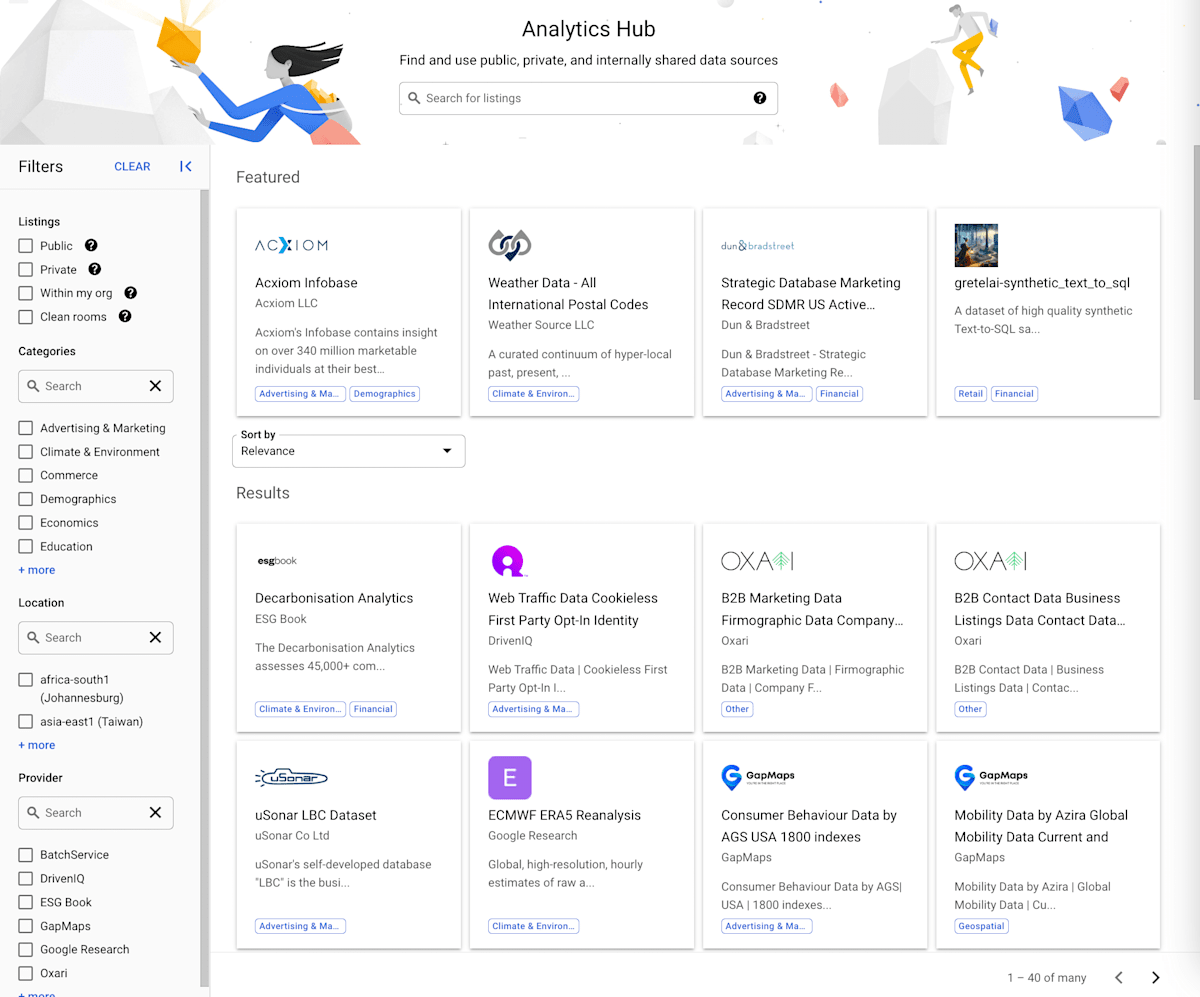Open help icon next to Private
The image size is (1200, 997).
[95, 269]
